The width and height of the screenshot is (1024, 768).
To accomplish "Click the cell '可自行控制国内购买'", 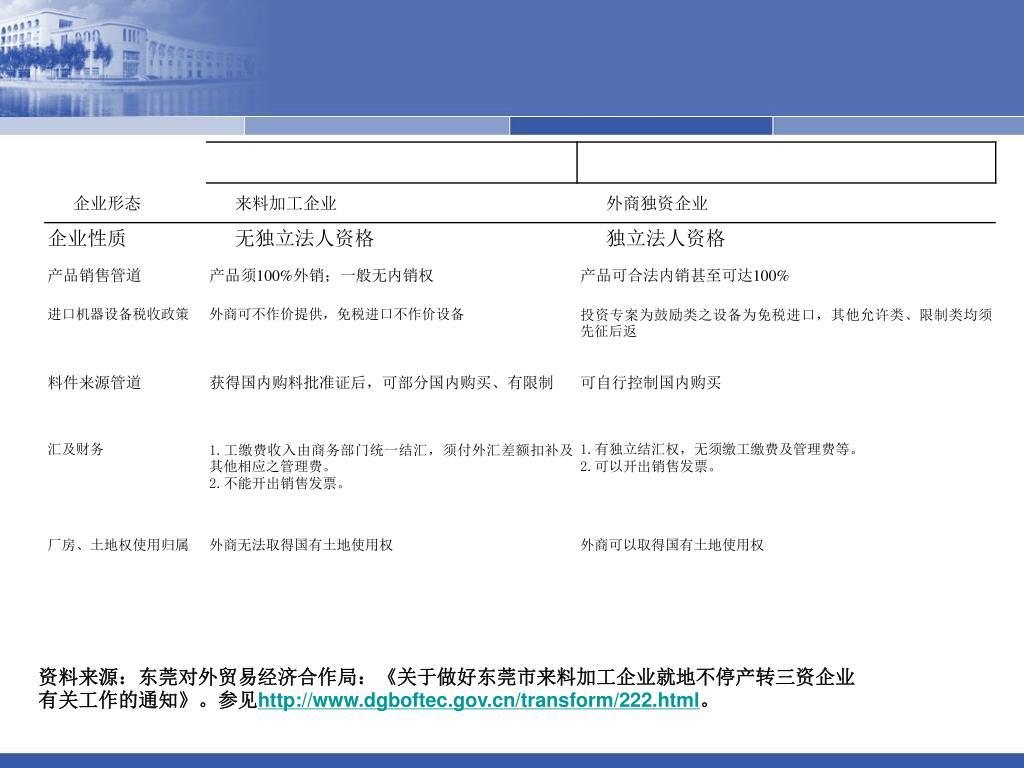I will click(x=651, y=383).
